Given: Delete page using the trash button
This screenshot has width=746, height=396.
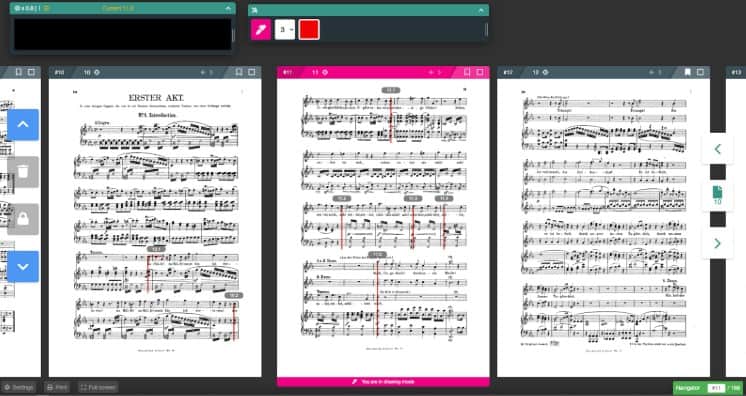Looking at the screenshot, I should point(23,172).
